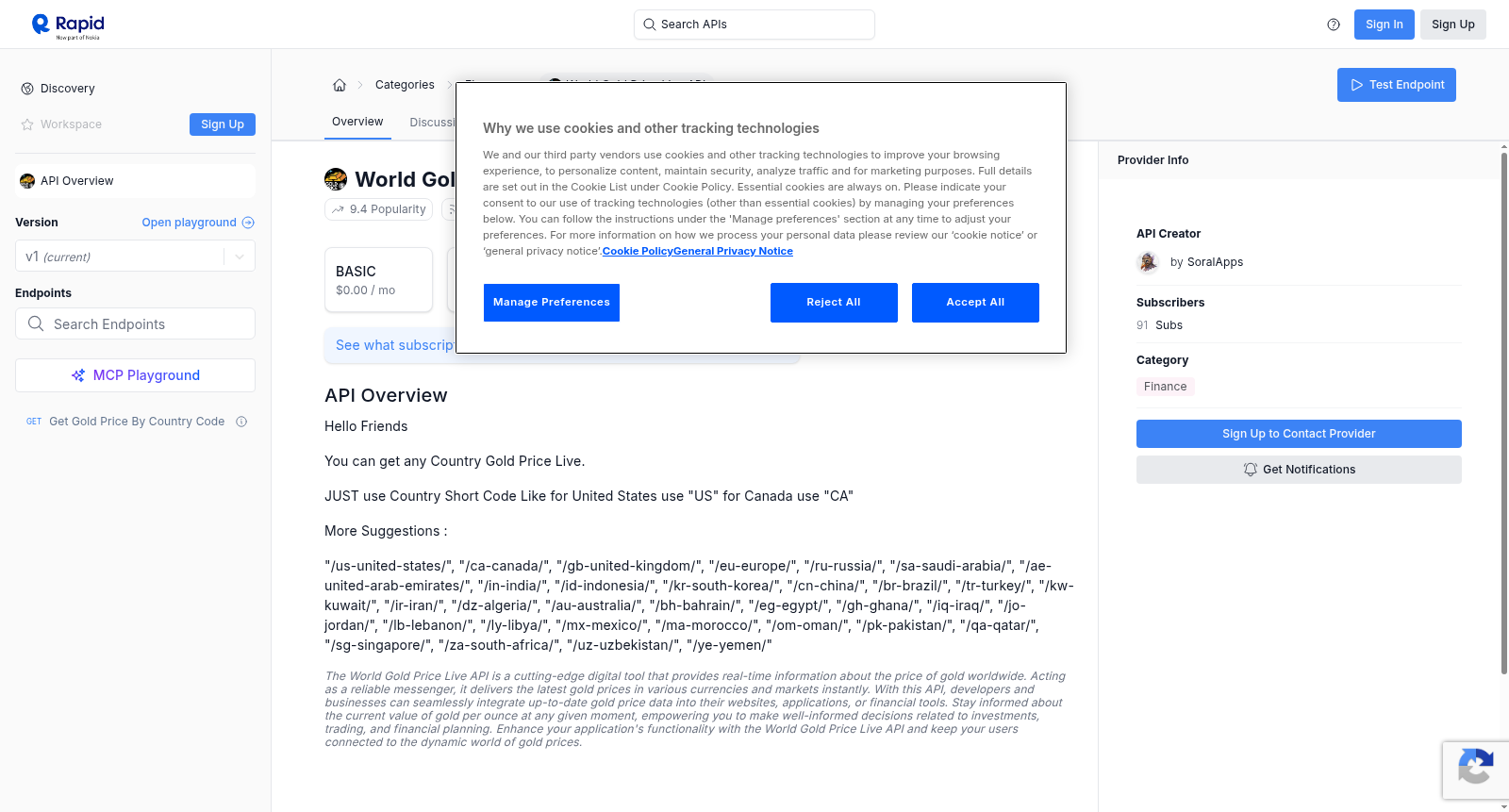Focus the Search APIs input field
Image resolution: width=1509 pixels, height=812 pixels.
(x=754, y=25)
